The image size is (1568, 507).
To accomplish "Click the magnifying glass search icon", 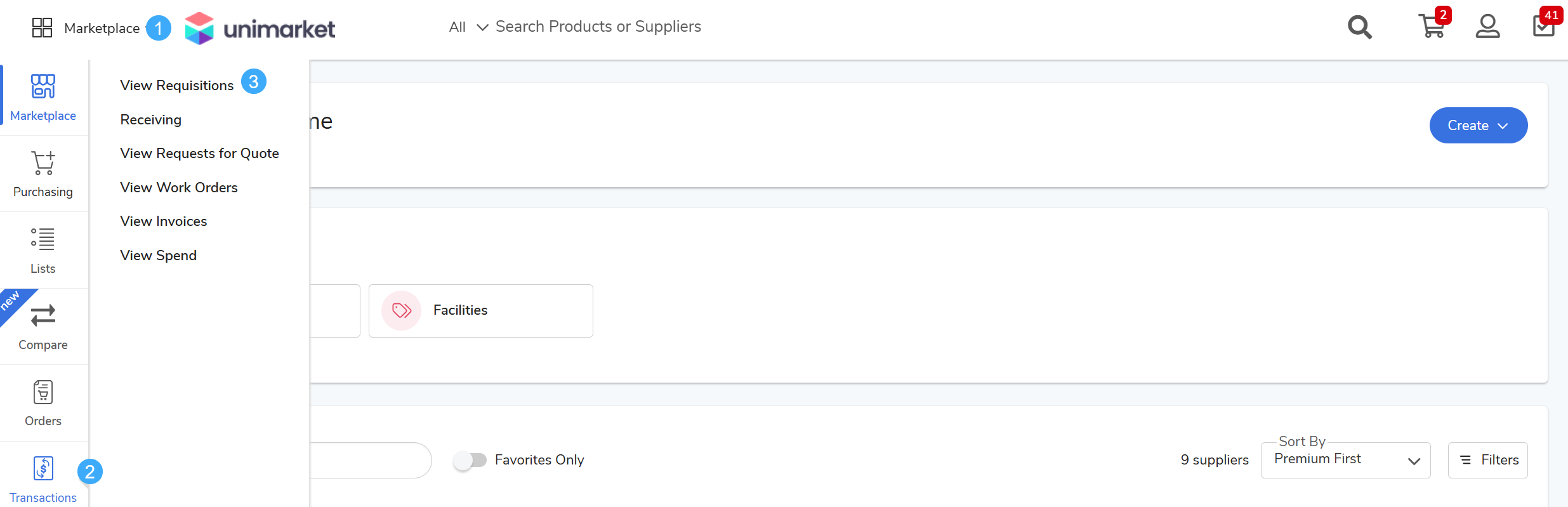I will [x=1359, y=27].
